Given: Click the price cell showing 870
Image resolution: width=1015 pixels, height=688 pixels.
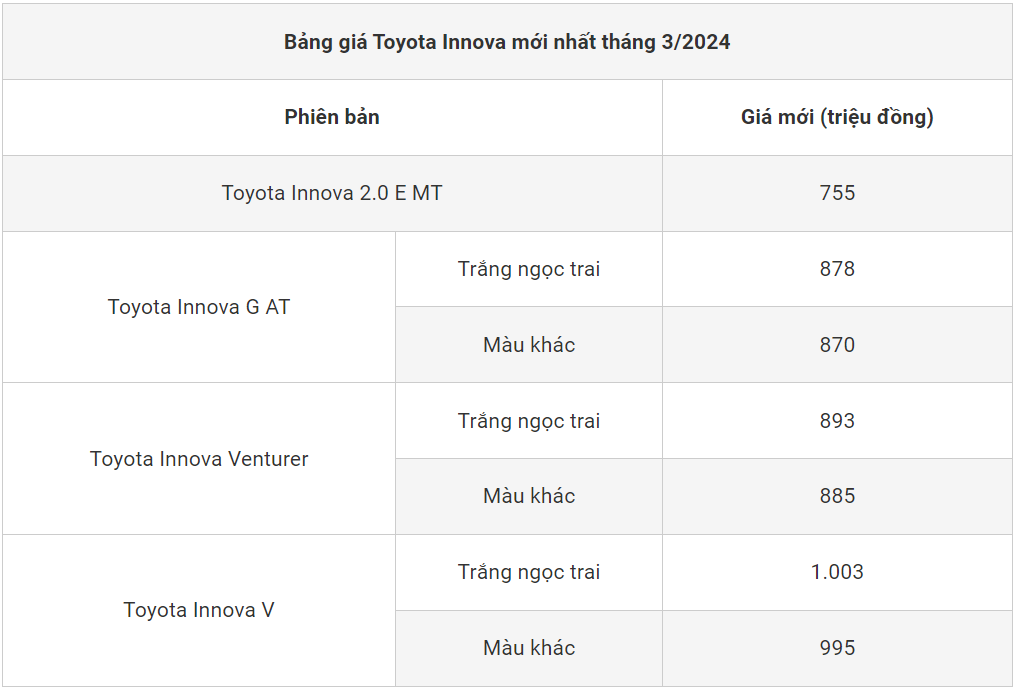Looking at the screenshot, I should [x=837, y=345].
